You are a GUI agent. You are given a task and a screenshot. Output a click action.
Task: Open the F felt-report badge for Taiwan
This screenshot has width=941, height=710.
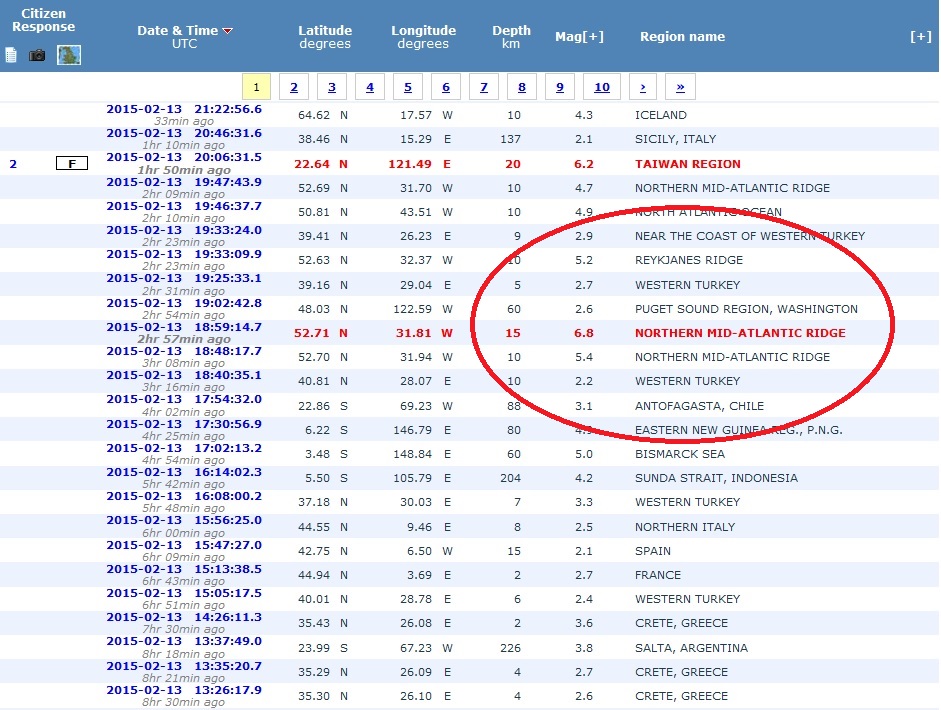tap(72, 163)
